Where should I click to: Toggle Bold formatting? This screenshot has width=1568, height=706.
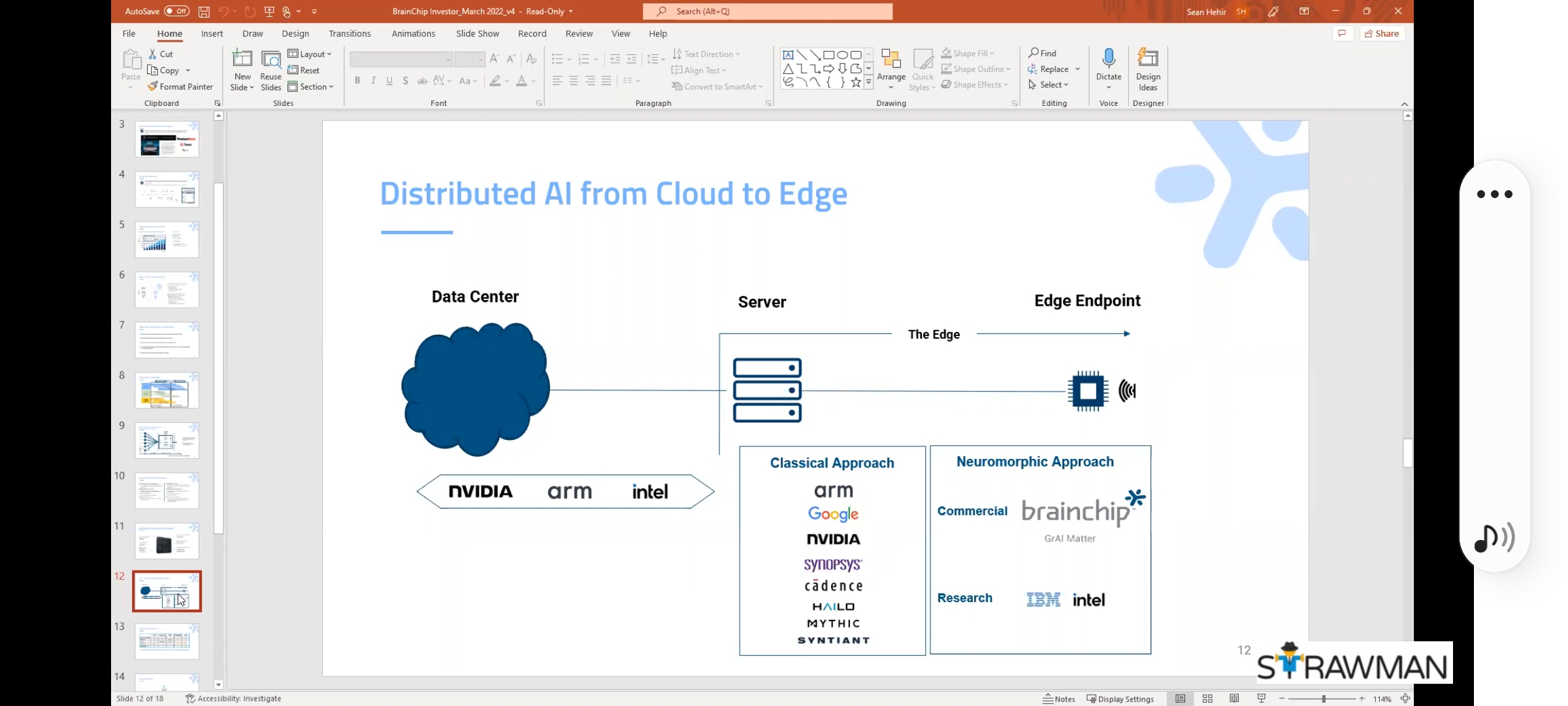click(x=357, y=80)
